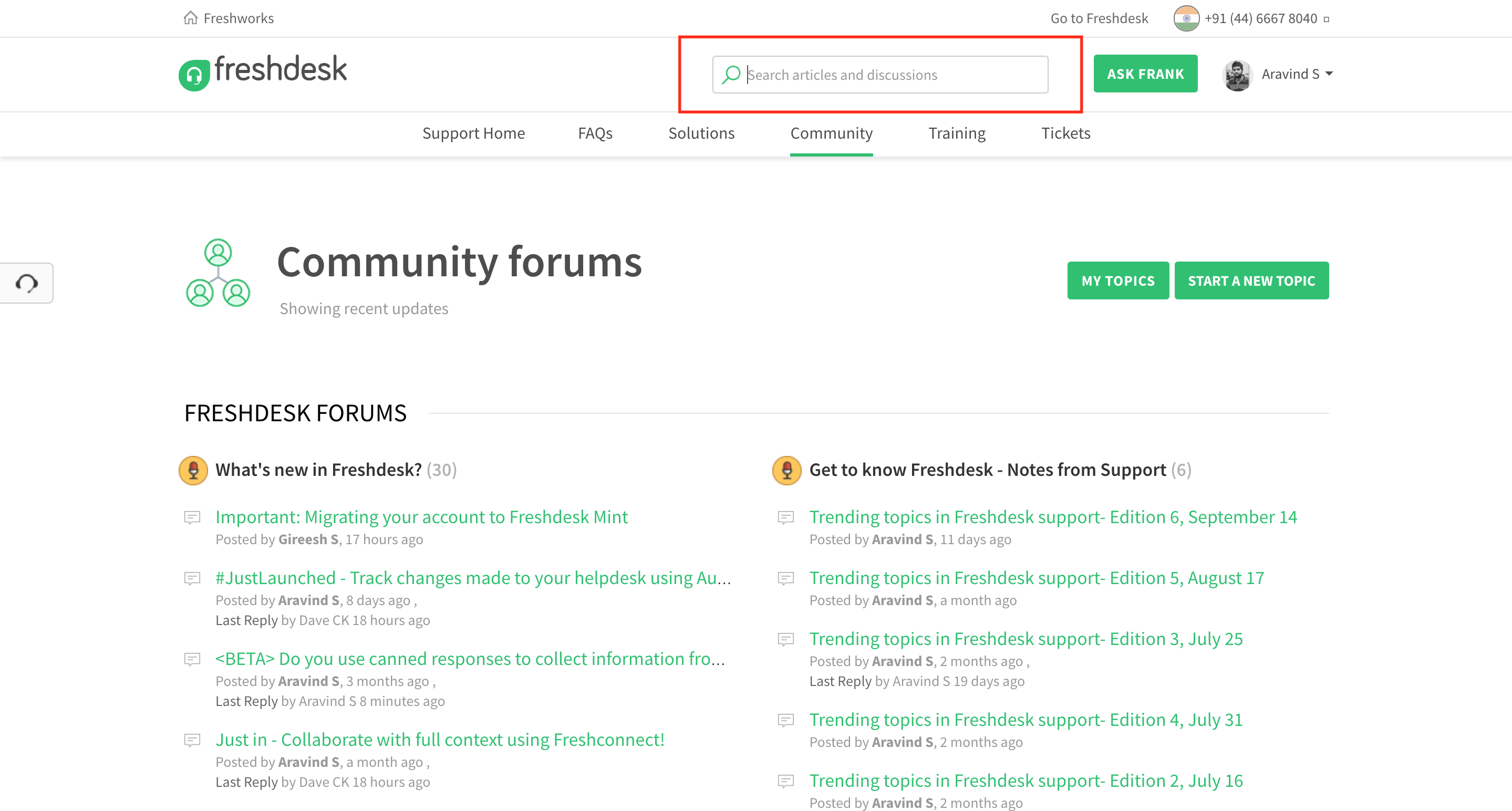Click Aravind S profile avatar

[1237, 75]
